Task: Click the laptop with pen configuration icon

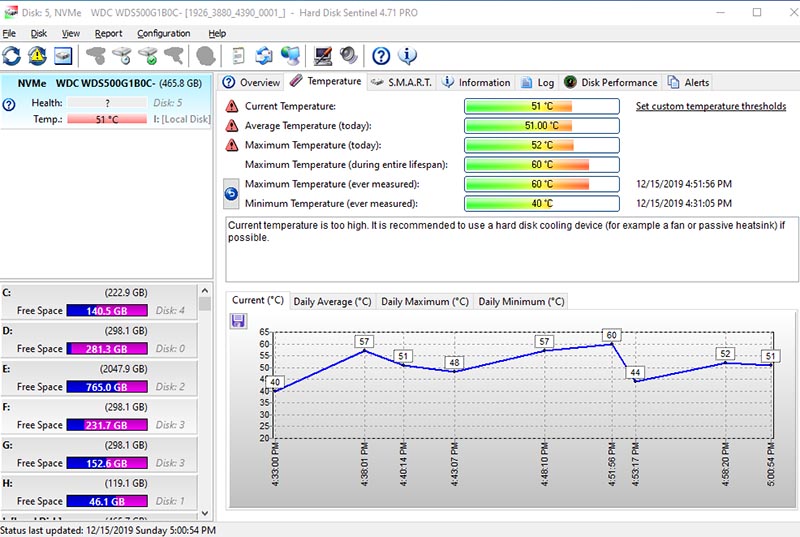Action: pyautogui.click(x=322, y=56)
